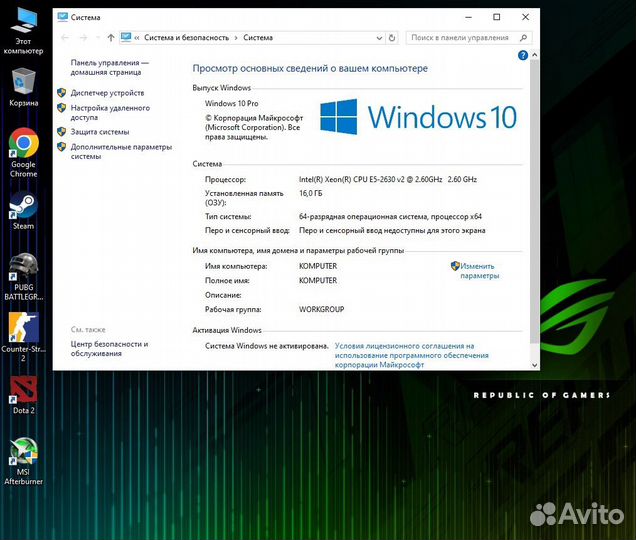Screen dimensions: 636x540
Task: Click the refresh button in address bar
Action: [x=392, y=38]
